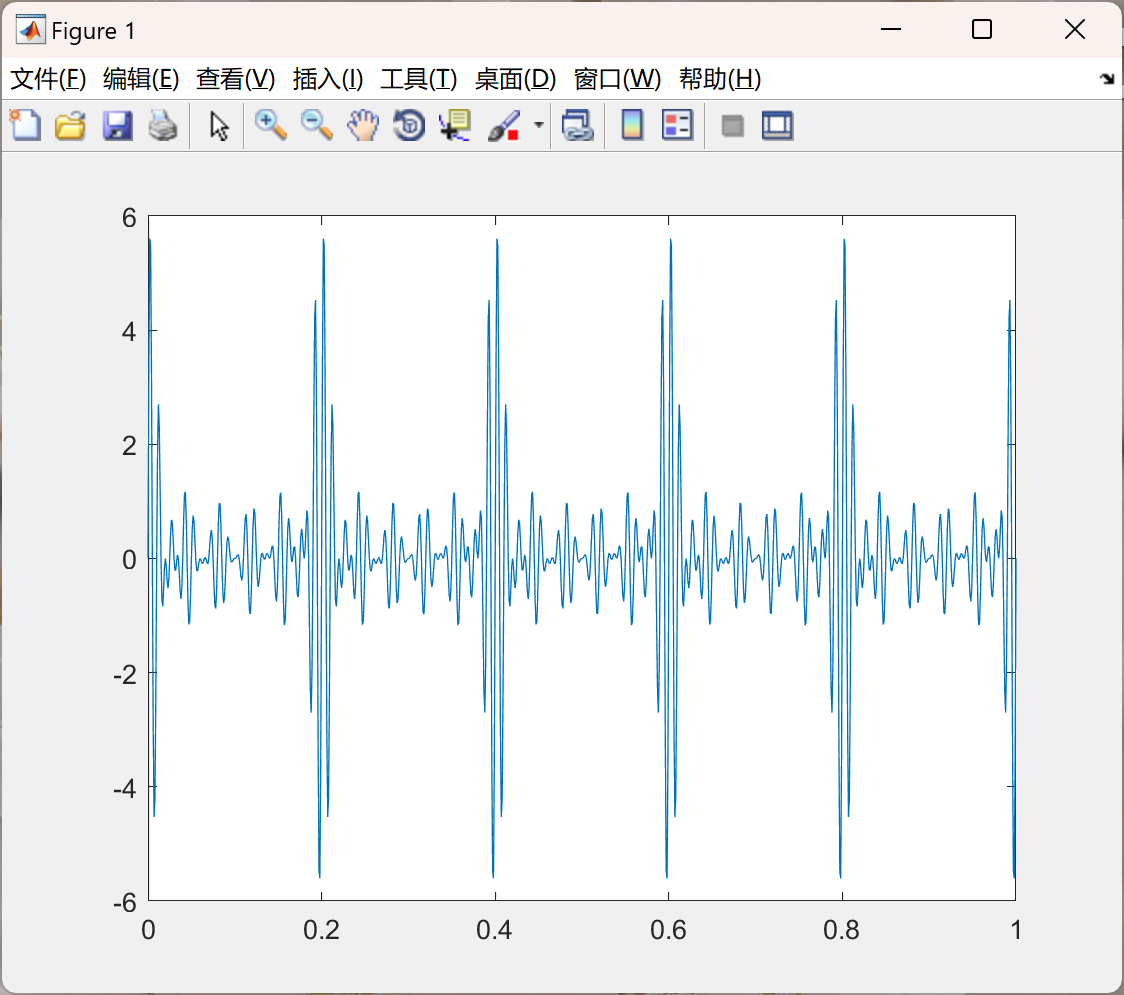Click the signal trough near x equals 0.6

click(667, 876)
